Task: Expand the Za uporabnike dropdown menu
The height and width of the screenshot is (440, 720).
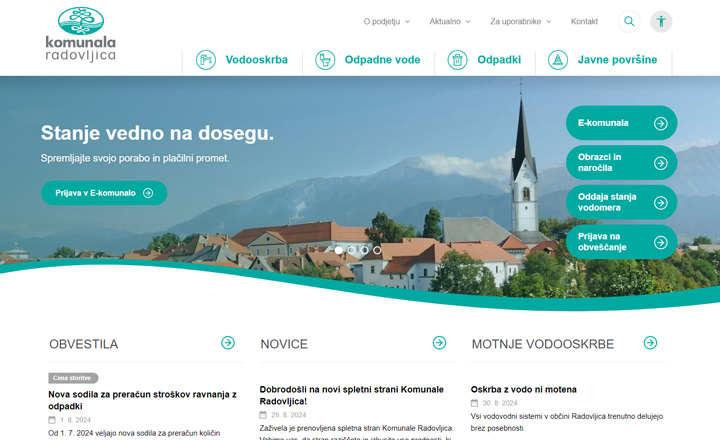Action: (x=521, y=22)
